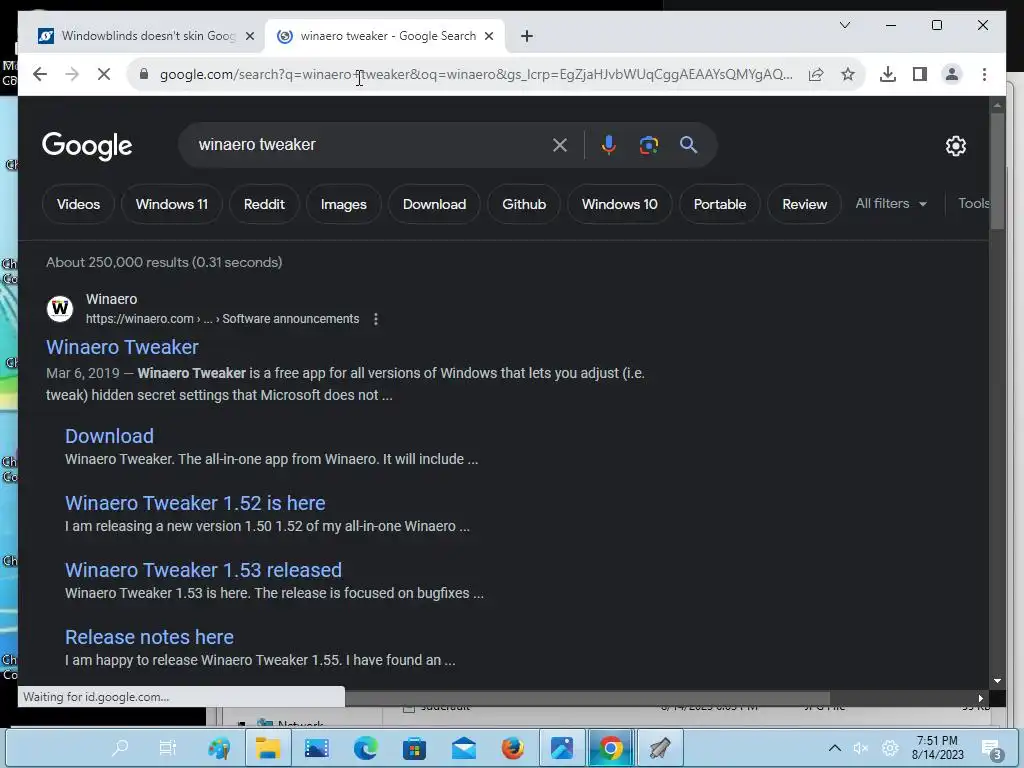Click the Google logo

coord(87,146)
